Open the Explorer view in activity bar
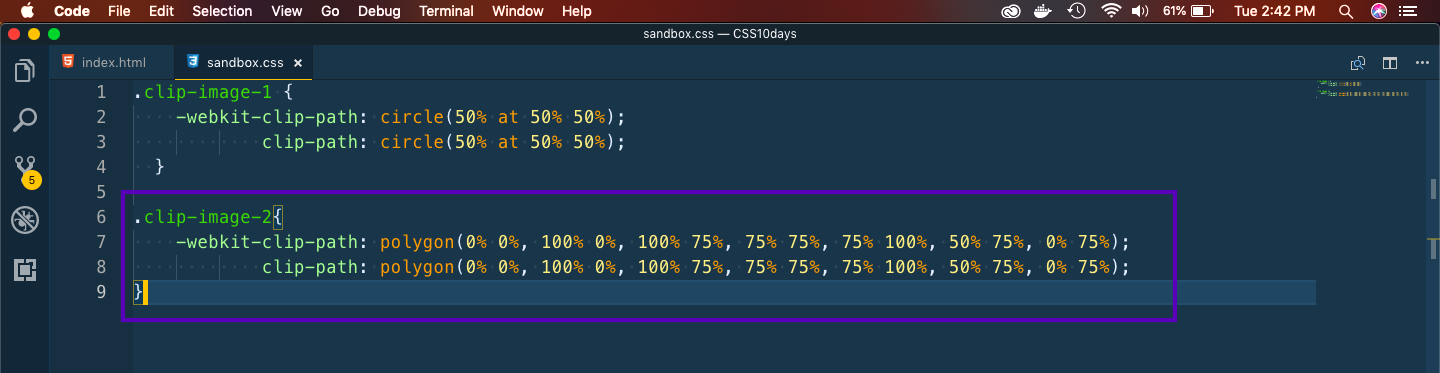 point(25,72)
